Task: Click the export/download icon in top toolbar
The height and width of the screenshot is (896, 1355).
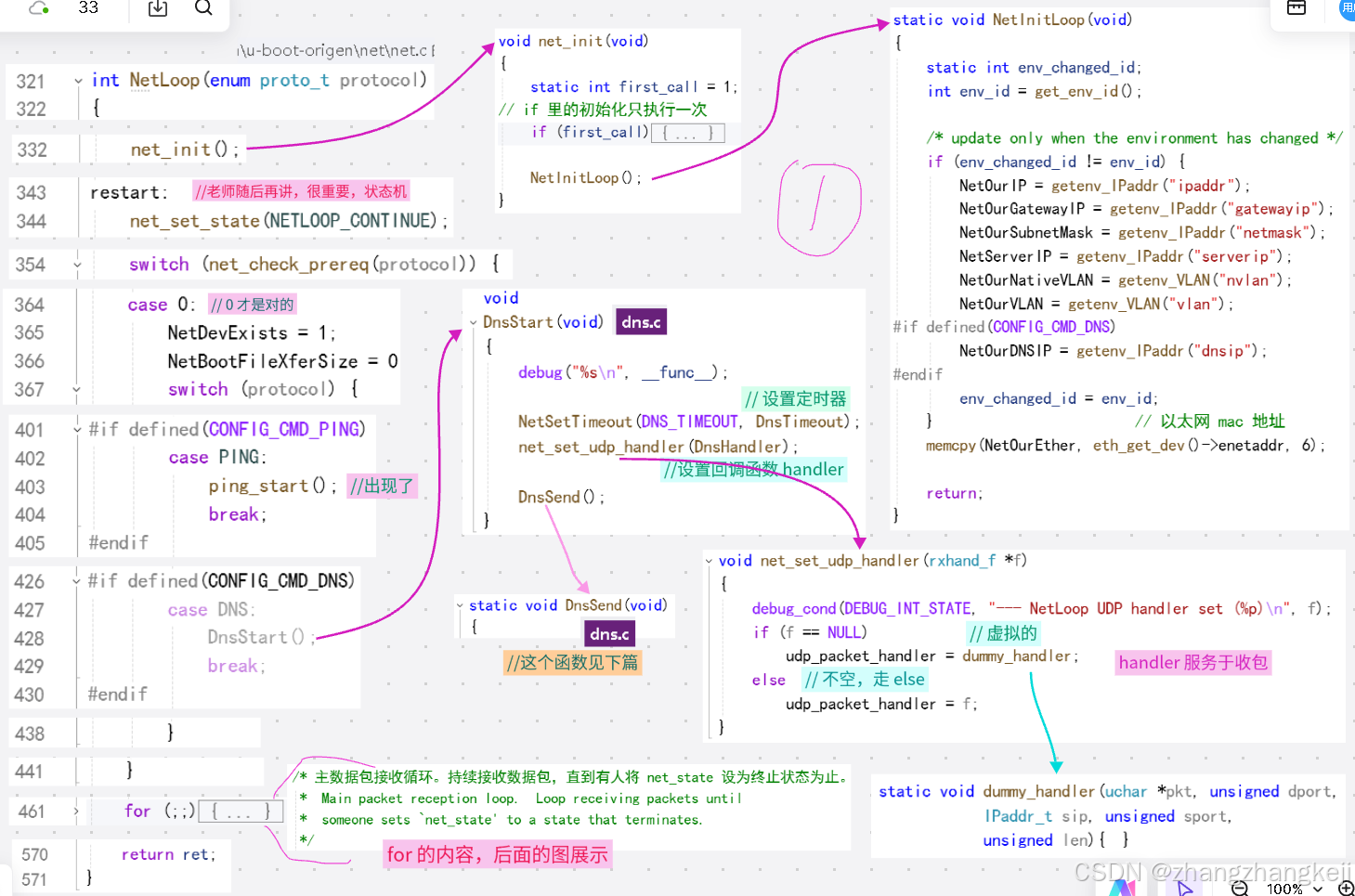Action: click(x=158, y=8)
